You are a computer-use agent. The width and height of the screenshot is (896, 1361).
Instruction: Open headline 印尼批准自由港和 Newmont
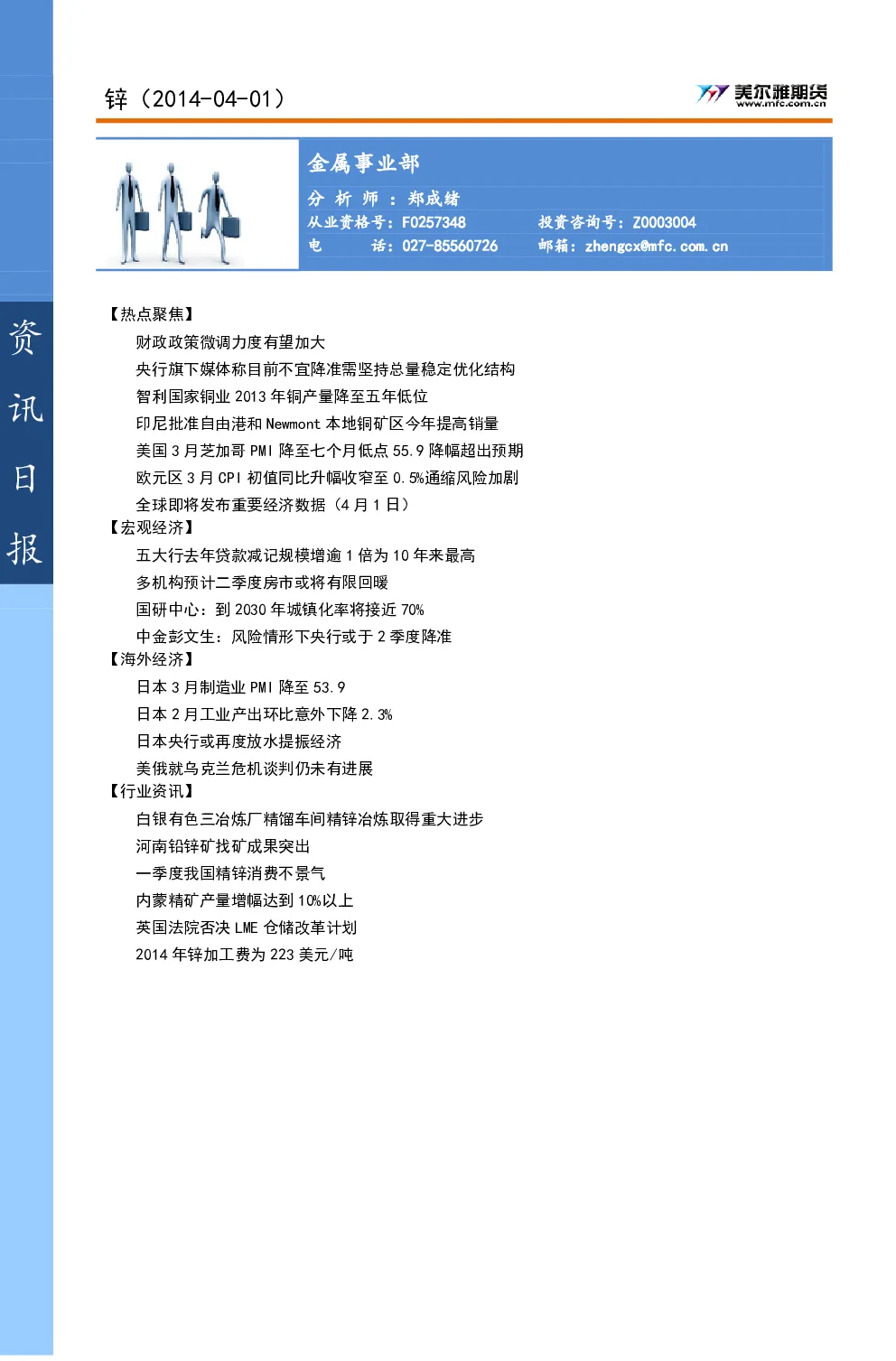317,424
